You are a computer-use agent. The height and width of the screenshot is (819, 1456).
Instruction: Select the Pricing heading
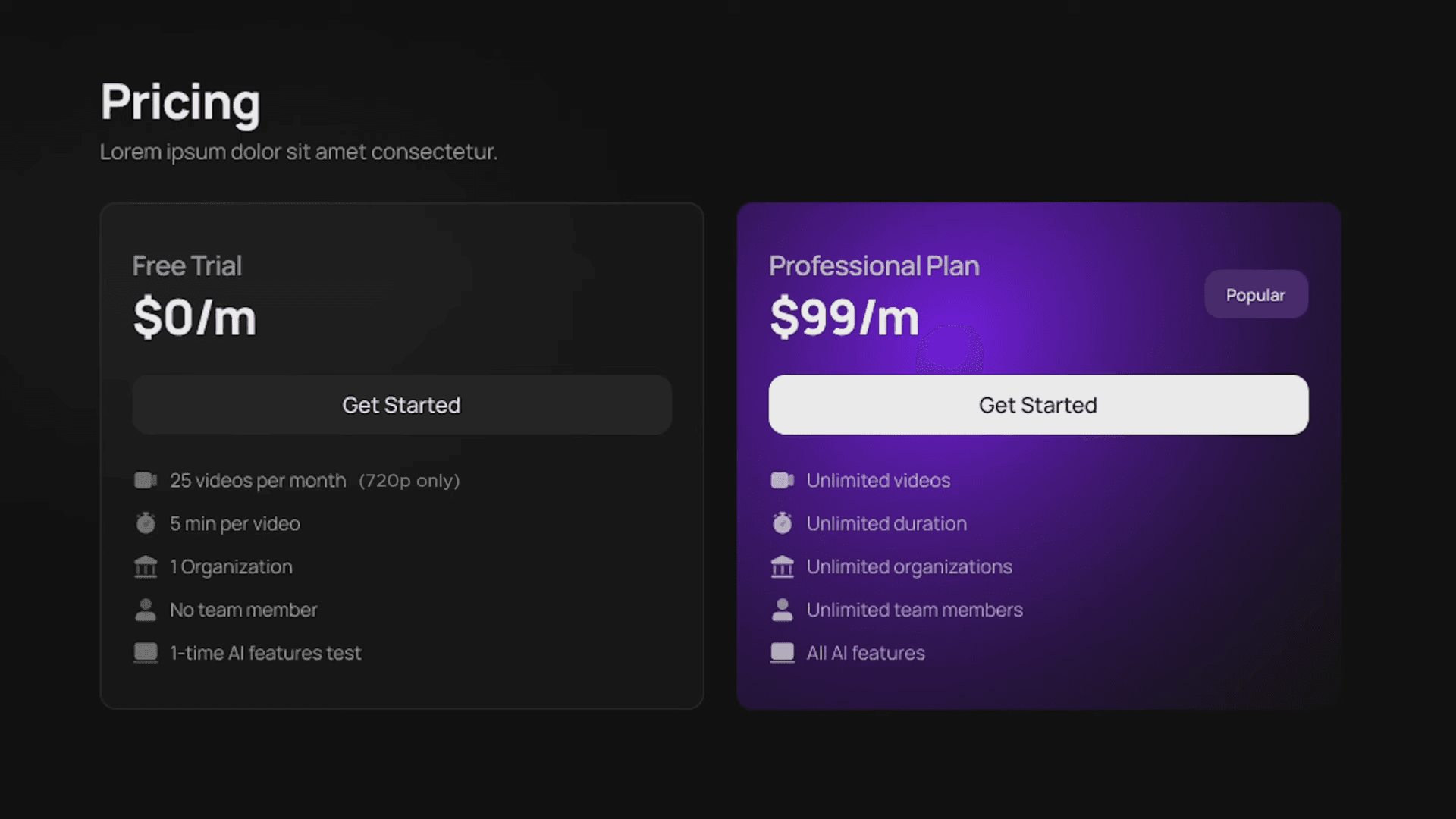(x=180, y=102)
